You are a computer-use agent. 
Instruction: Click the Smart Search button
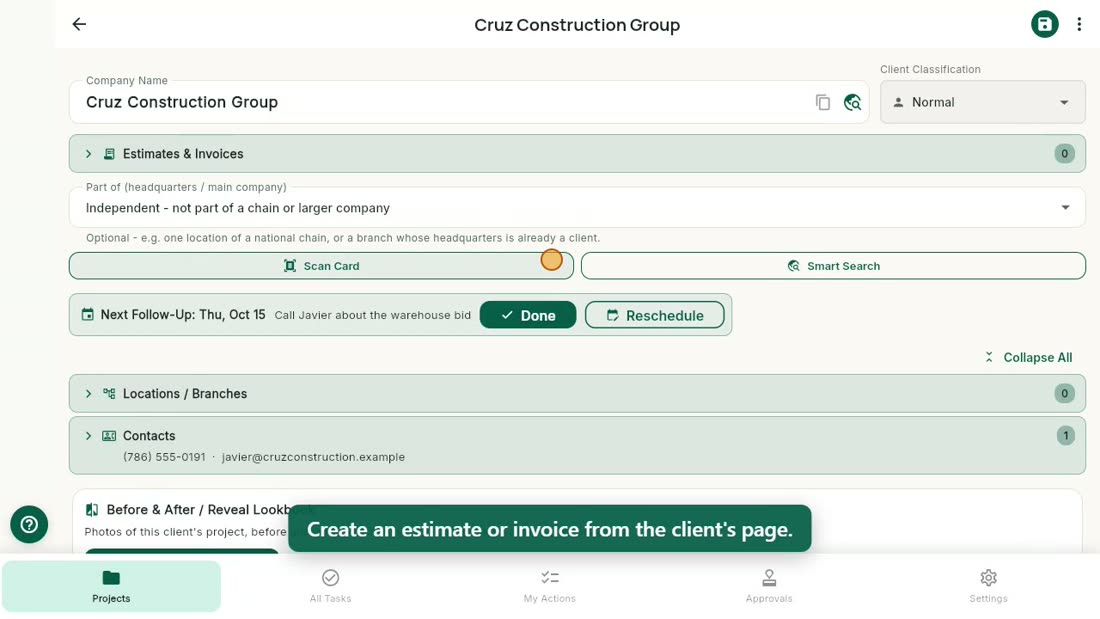(833, 266)
